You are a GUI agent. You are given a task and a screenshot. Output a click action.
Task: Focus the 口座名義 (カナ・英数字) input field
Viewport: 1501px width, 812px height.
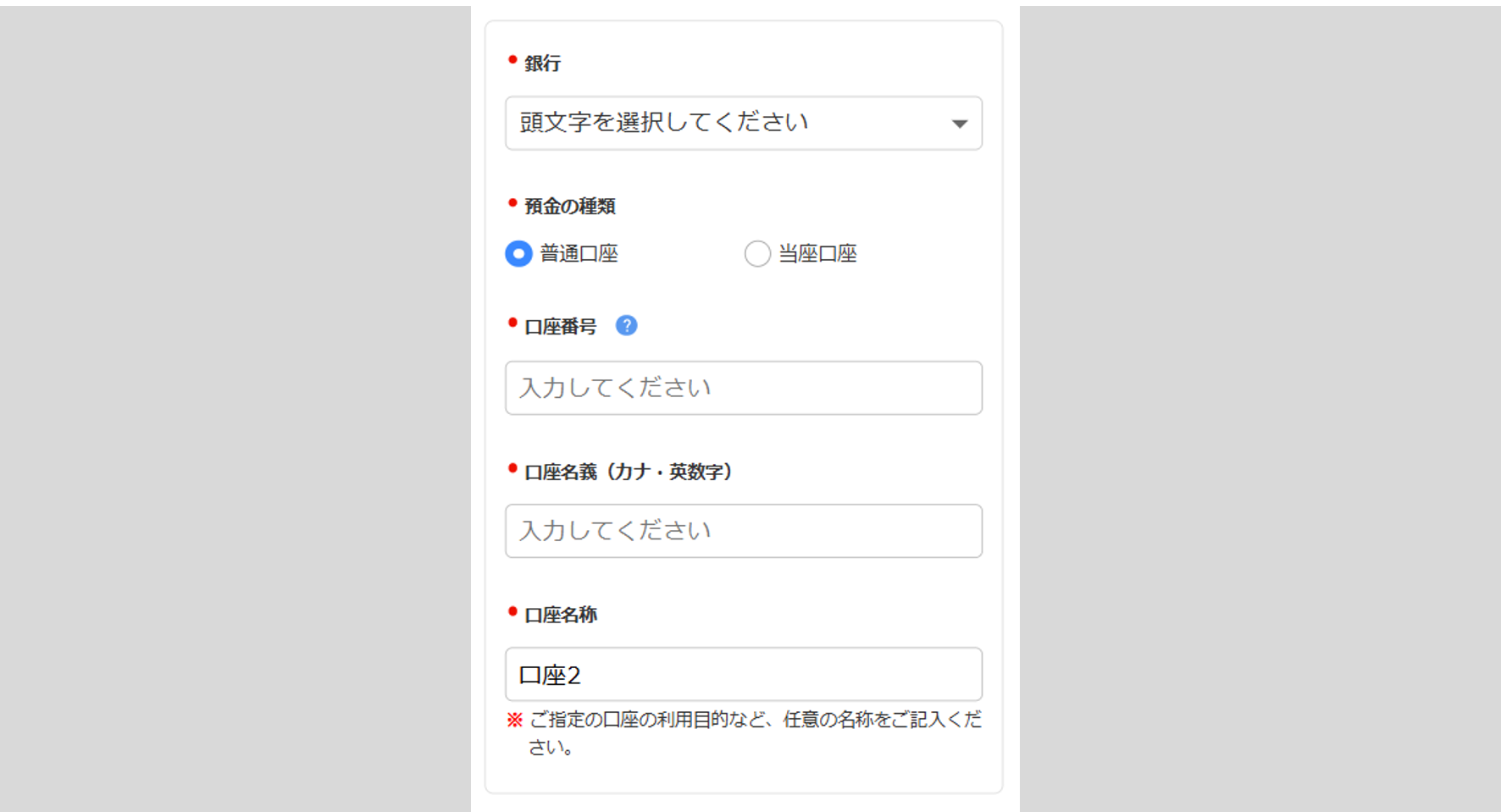point(743,531)
